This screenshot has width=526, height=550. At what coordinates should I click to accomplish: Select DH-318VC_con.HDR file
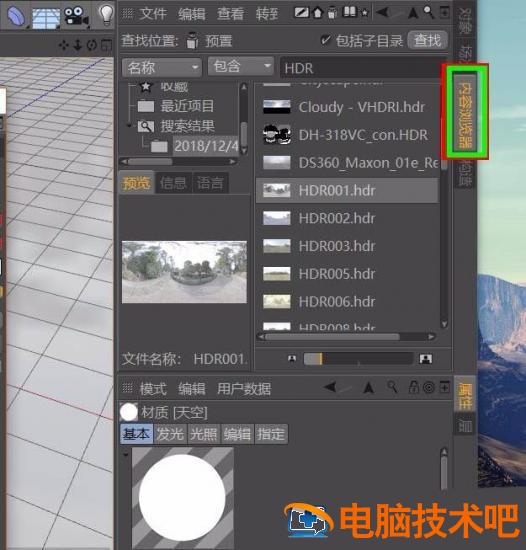tap(347, 135)
